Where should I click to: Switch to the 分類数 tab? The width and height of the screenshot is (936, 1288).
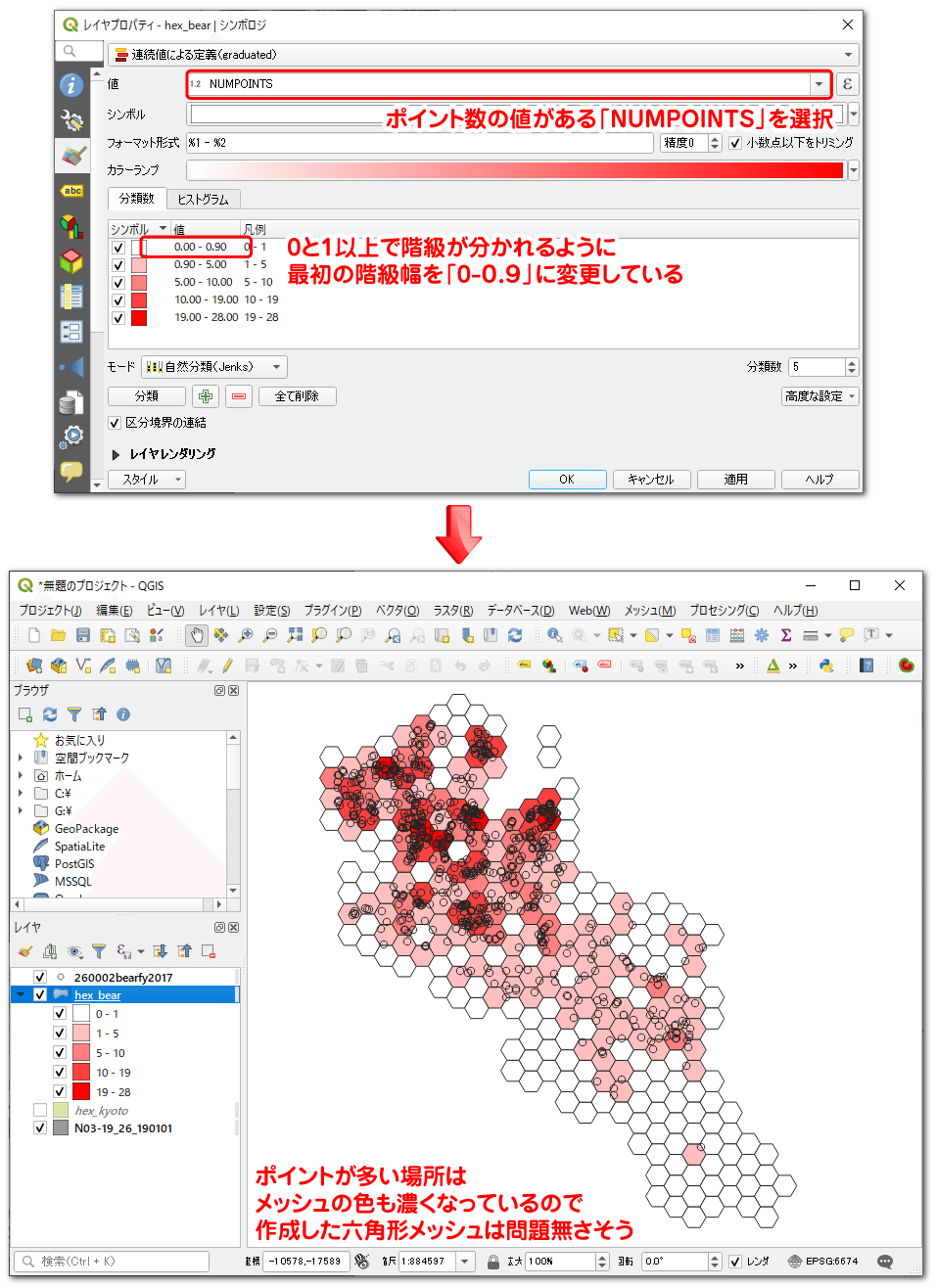(137, 199)
